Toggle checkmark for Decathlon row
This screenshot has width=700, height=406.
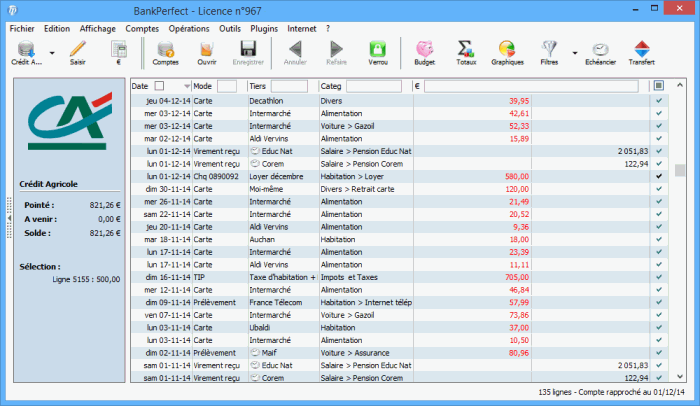click(658, 101)
